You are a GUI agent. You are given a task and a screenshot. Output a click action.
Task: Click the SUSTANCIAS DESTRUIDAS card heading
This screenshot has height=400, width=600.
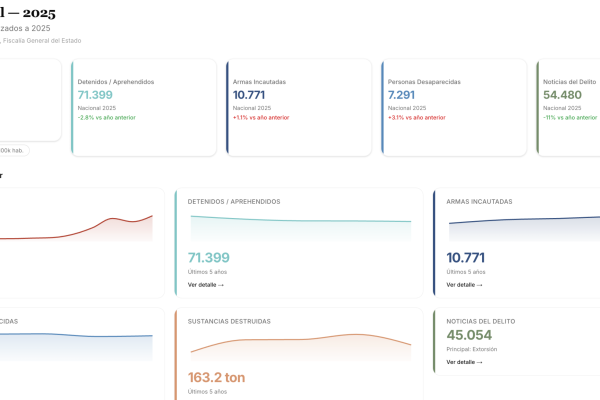(229, 322)
